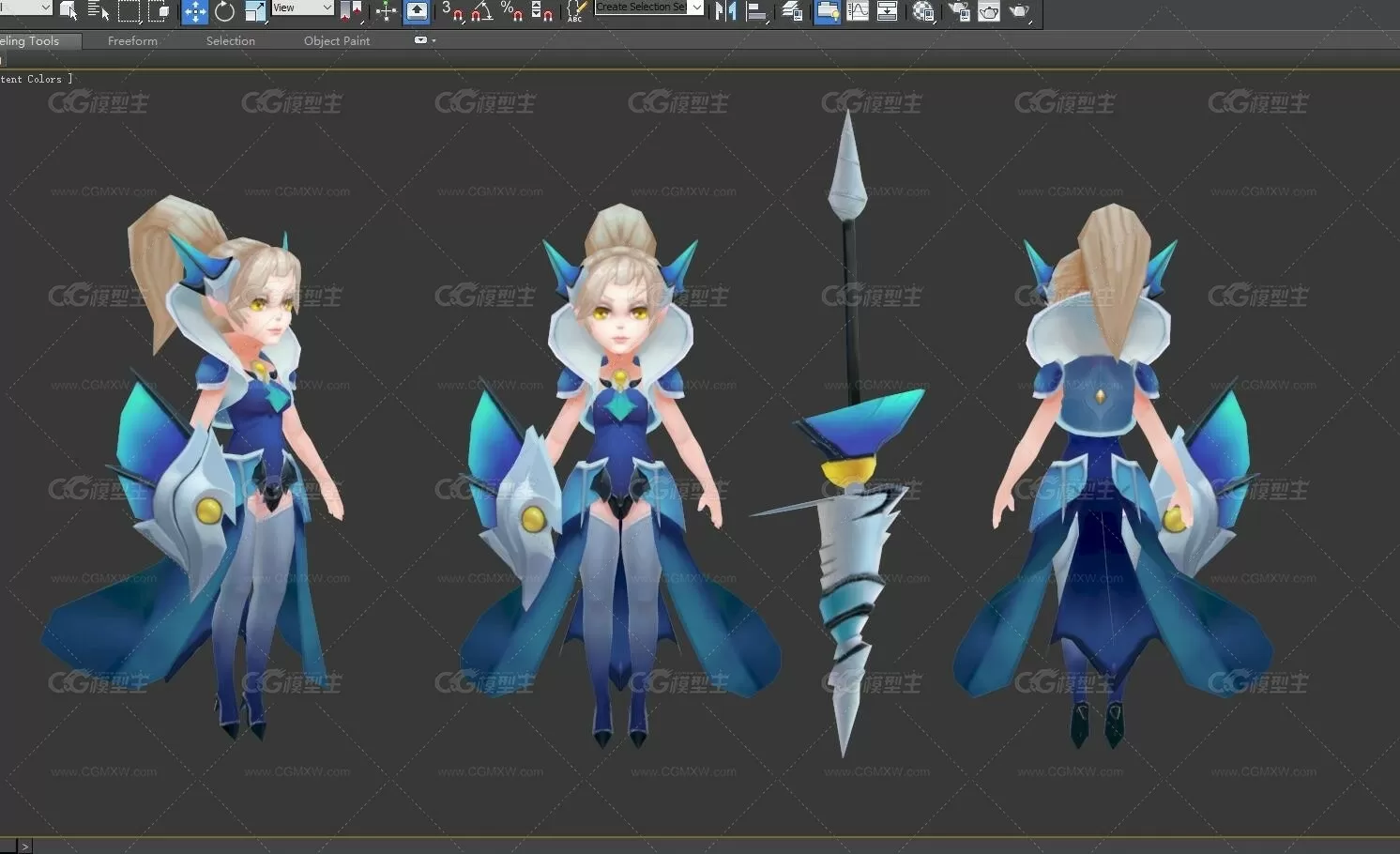Open the Object Paint tab
Image resolution: width=1400 pixels, height=854 pixels.
coord(337,41)
